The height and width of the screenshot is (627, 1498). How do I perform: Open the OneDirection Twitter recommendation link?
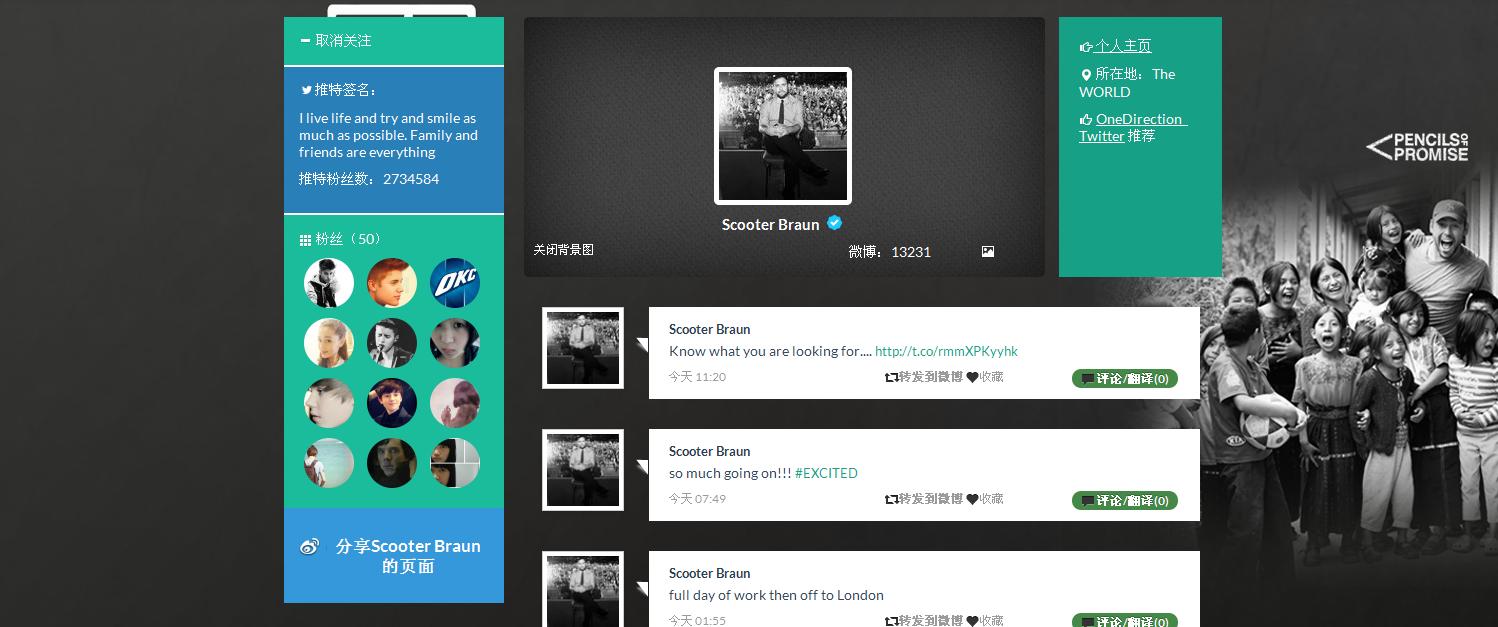point(1132,127)
